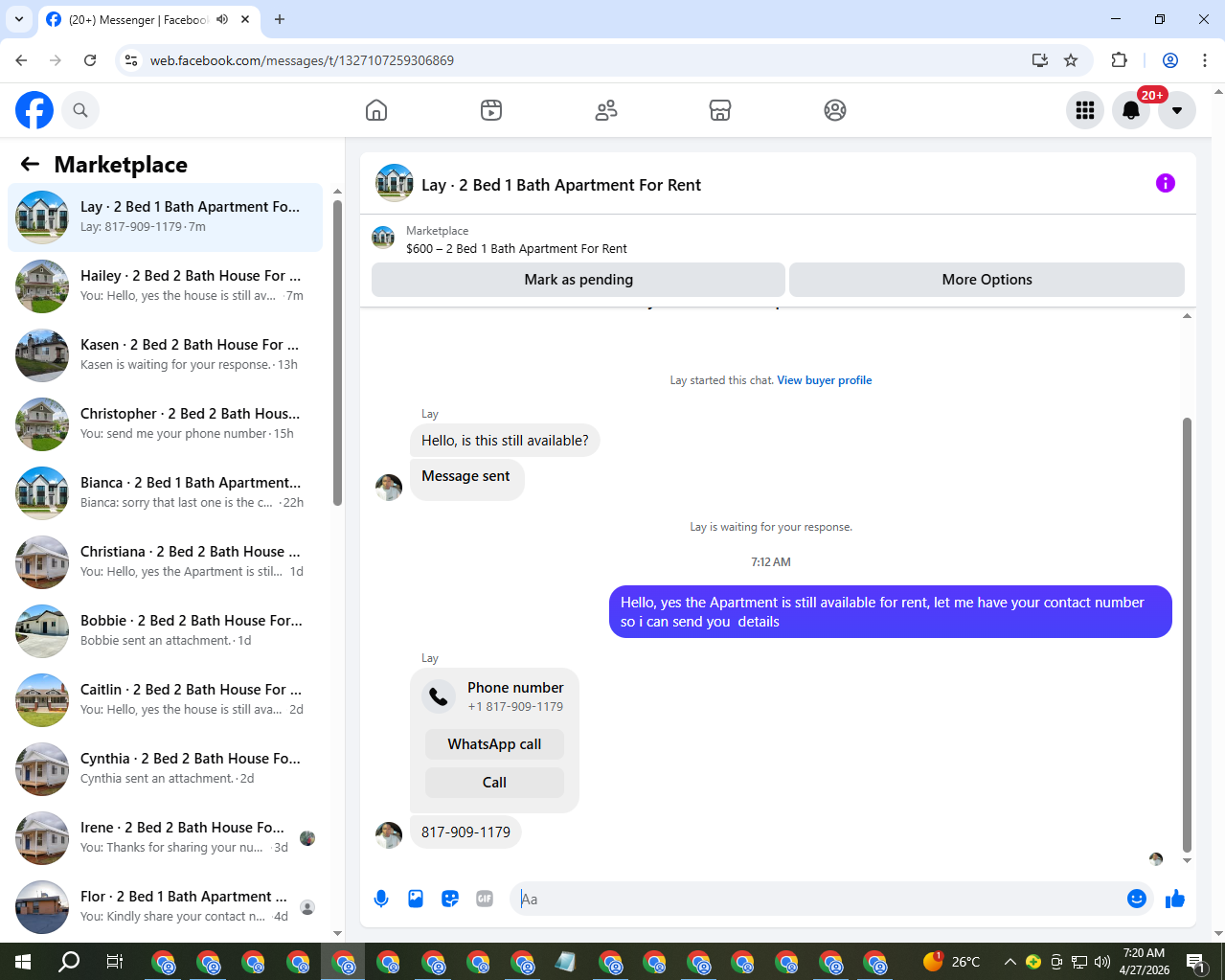
Task: Open the Lay 2 Bed 1 Bath conversation
Action: point(166,217)
